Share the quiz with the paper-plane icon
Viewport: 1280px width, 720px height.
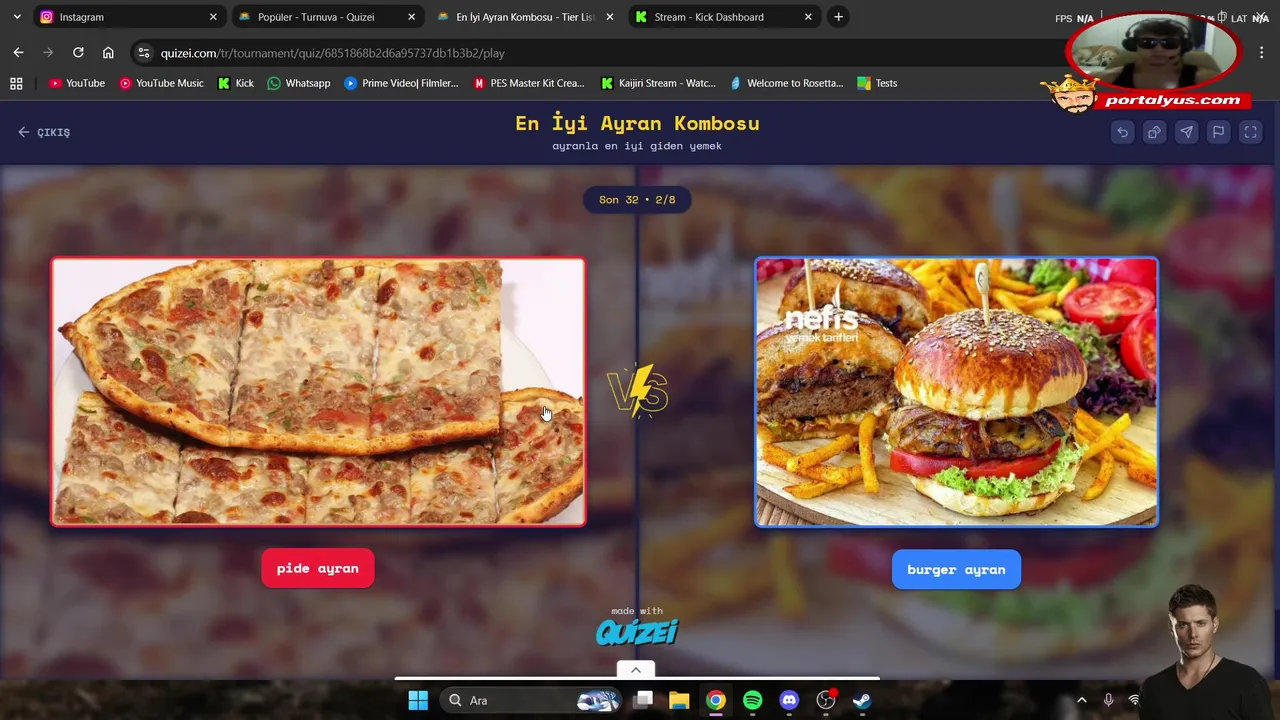click(x=1186, y=132)
